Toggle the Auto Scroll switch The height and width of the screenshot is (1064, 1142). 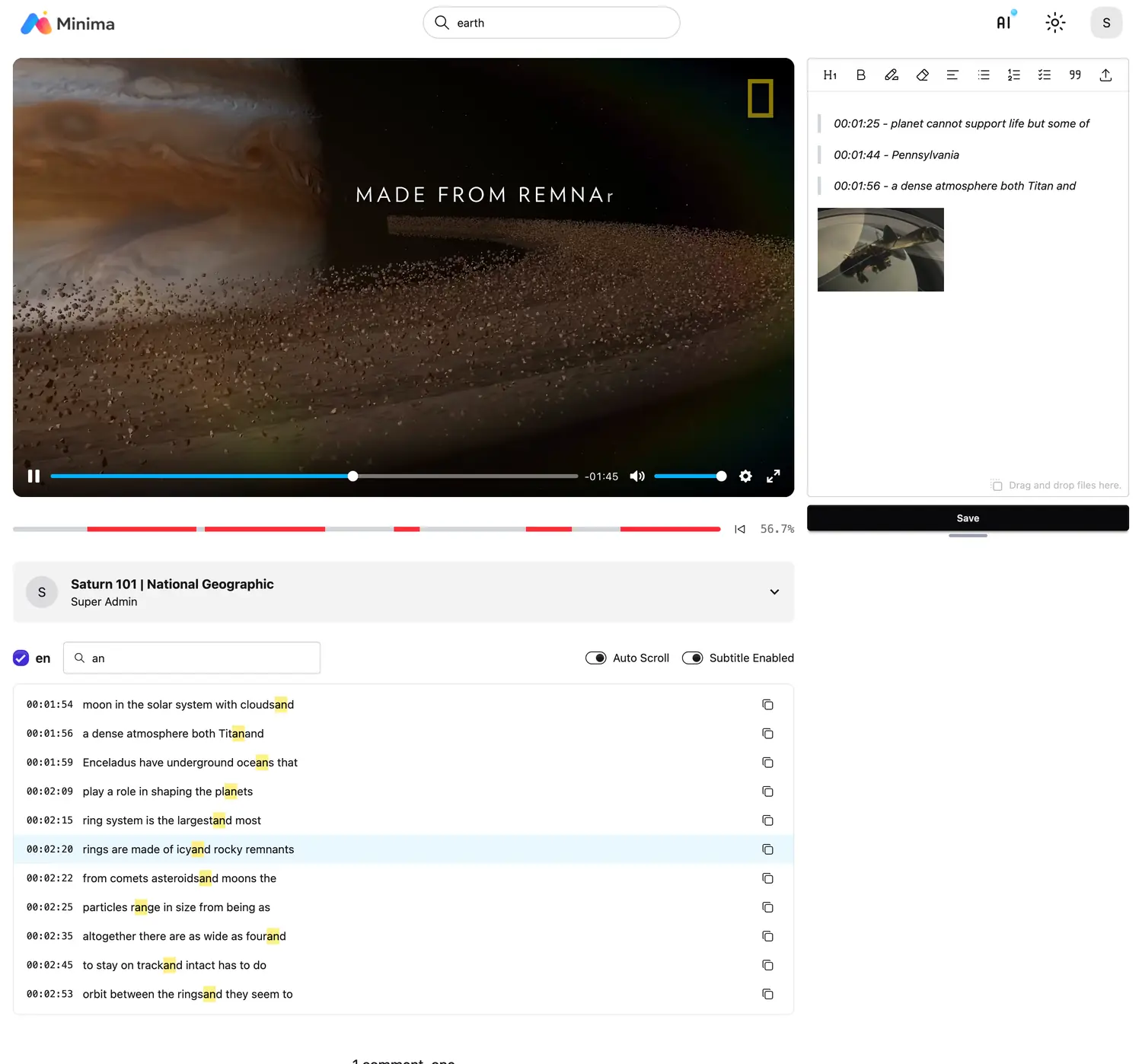point(595,658)
